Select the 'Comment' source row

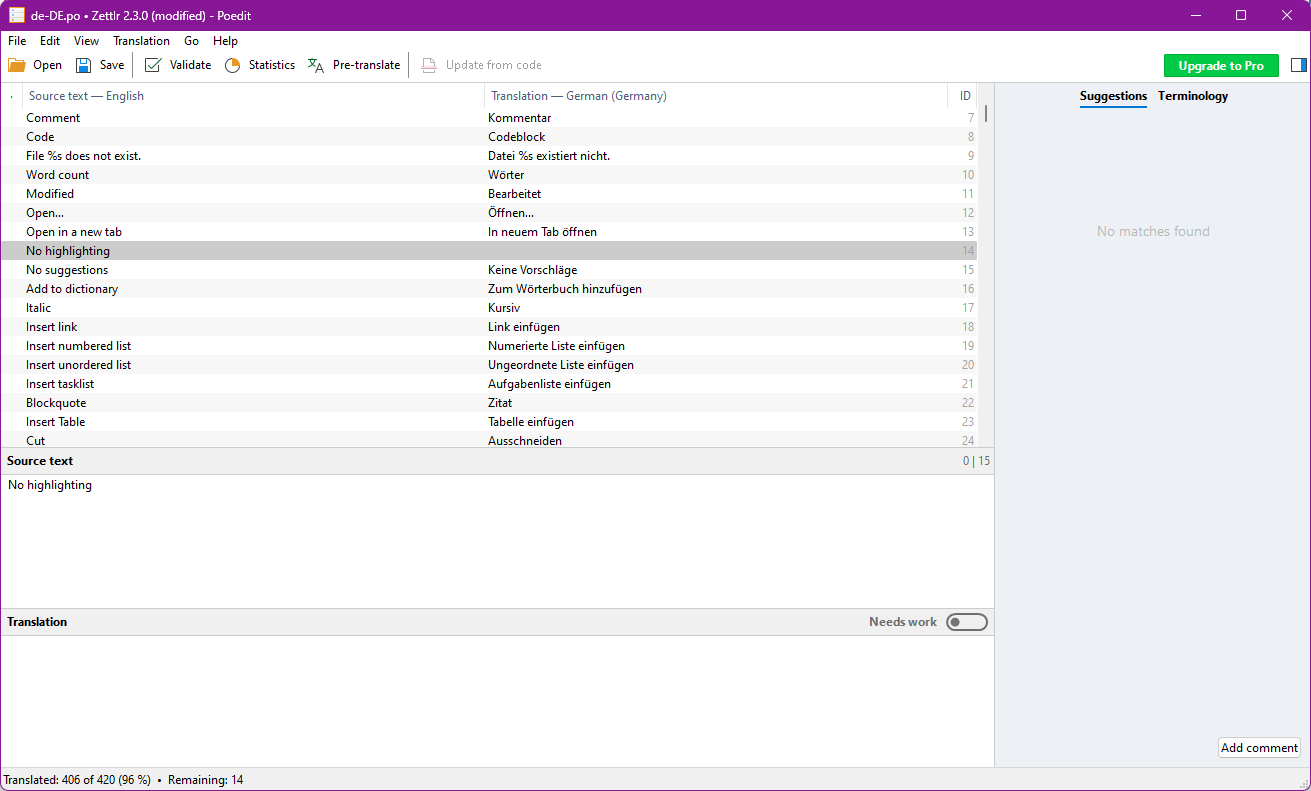pyautogui.click(x=489, y=118)
